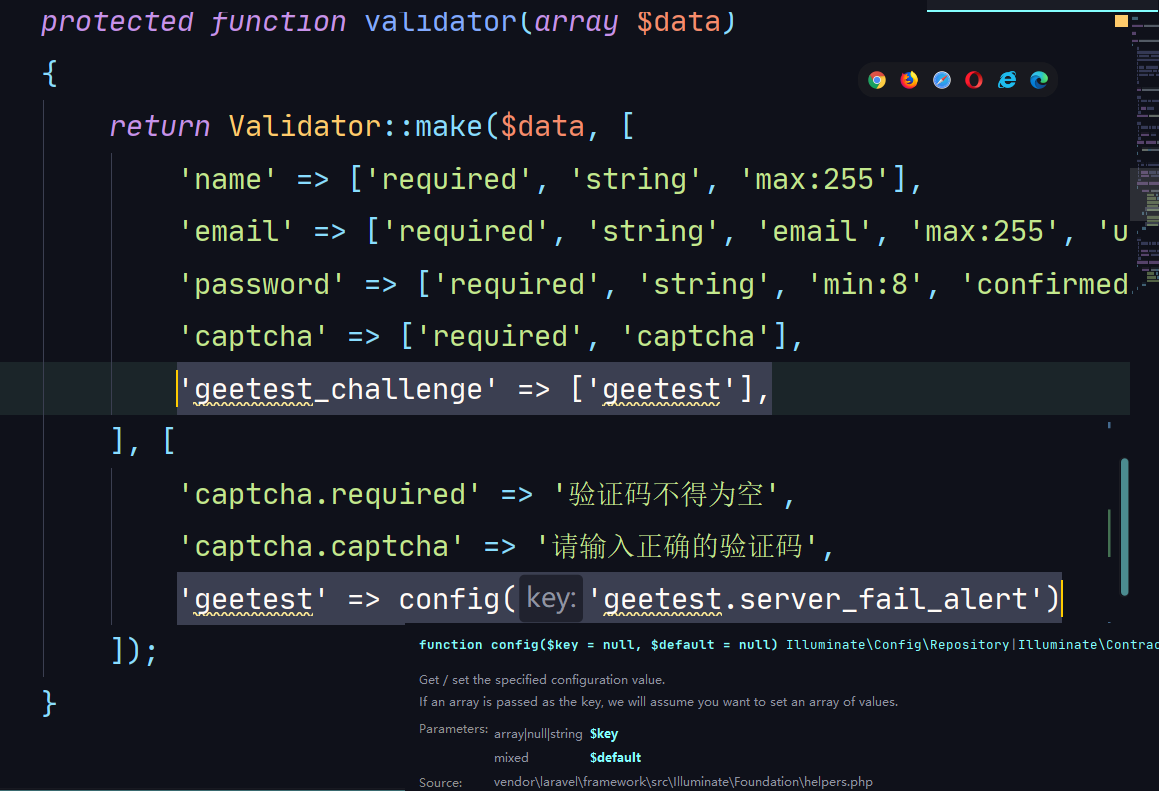1159x791 pixels.
Task: Click the 'key:' parameter hint inlay
Action: (551, 598)
